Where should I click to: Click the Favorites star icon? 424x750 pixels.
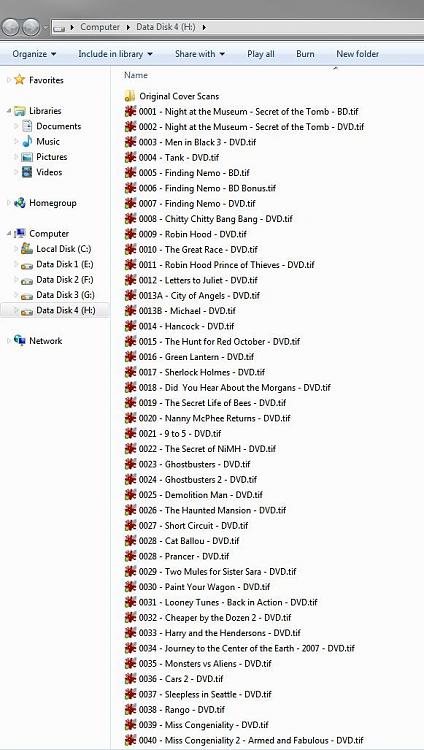pos(20,80)
